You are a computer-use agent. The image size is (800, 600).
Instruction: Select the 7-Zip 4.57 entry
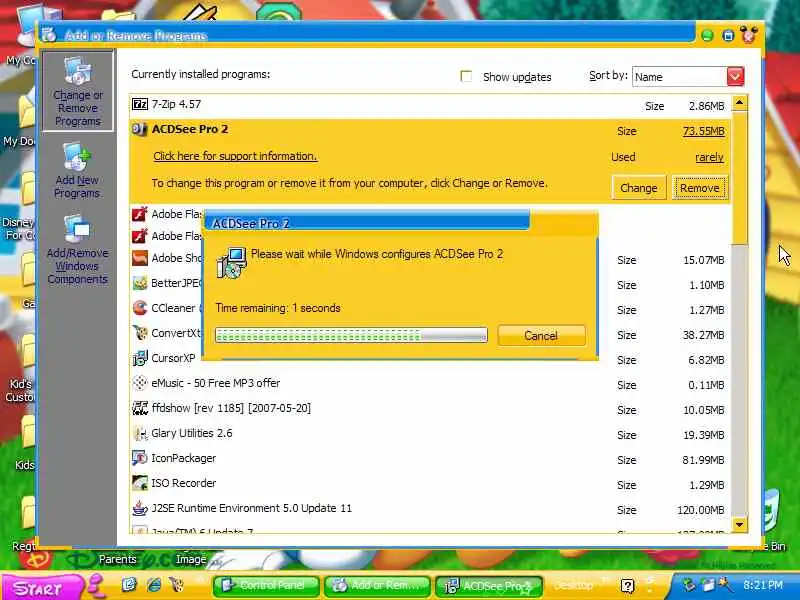pyautogui.click(x=431, y=105)
